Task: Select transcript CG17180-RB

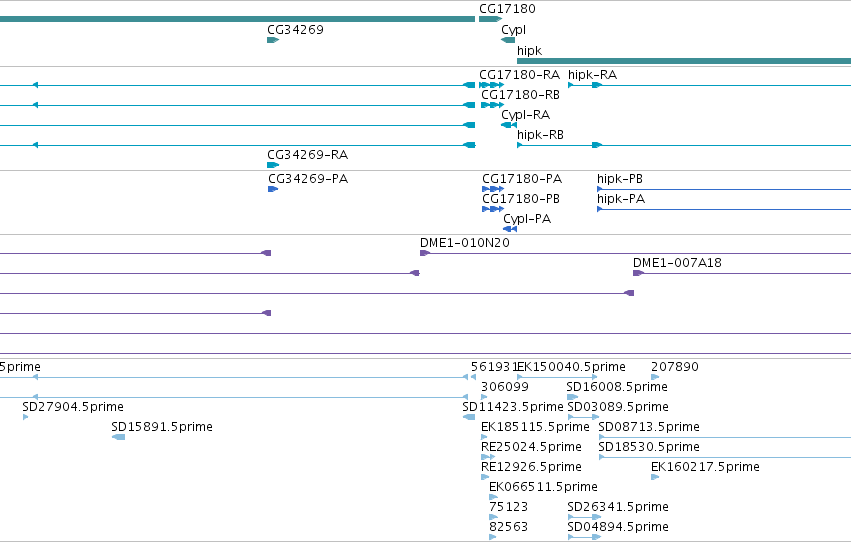Action: point(520,95)
